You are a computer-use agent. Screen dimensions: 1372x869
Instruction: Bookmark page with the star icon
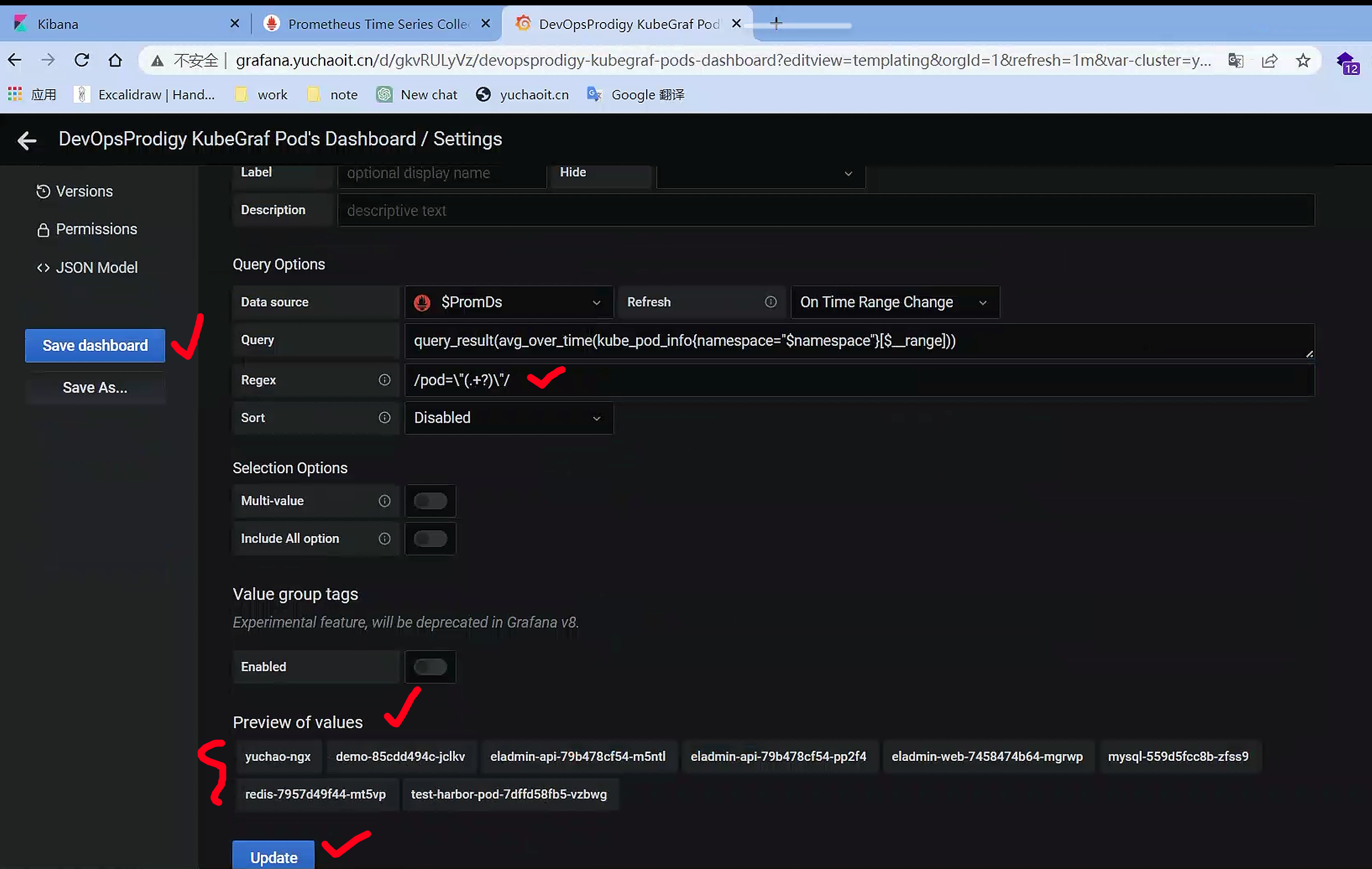point(1303,60)
